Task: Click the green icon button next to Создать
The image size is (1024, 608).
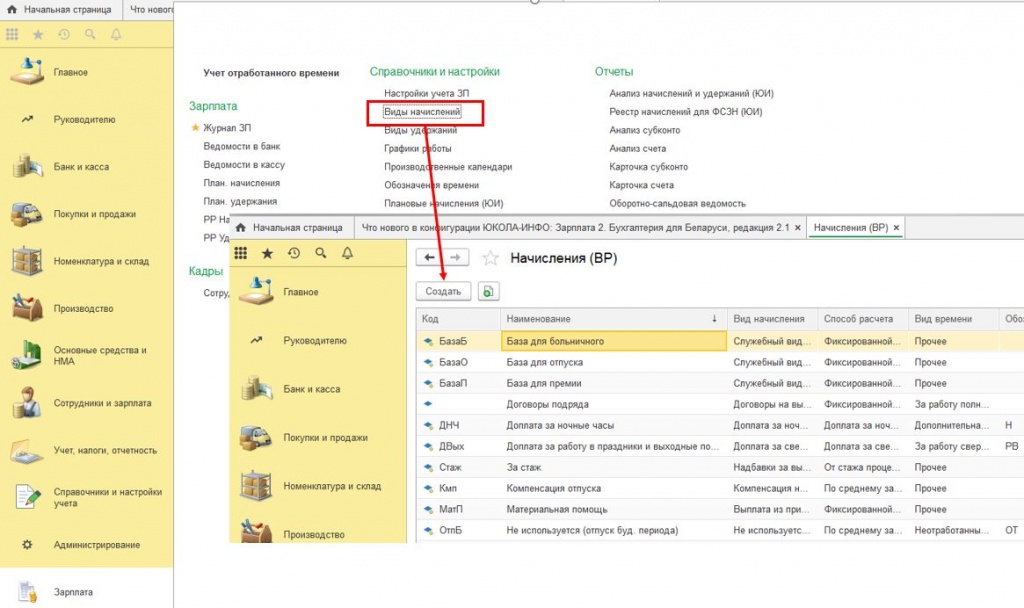Action: 487,291
